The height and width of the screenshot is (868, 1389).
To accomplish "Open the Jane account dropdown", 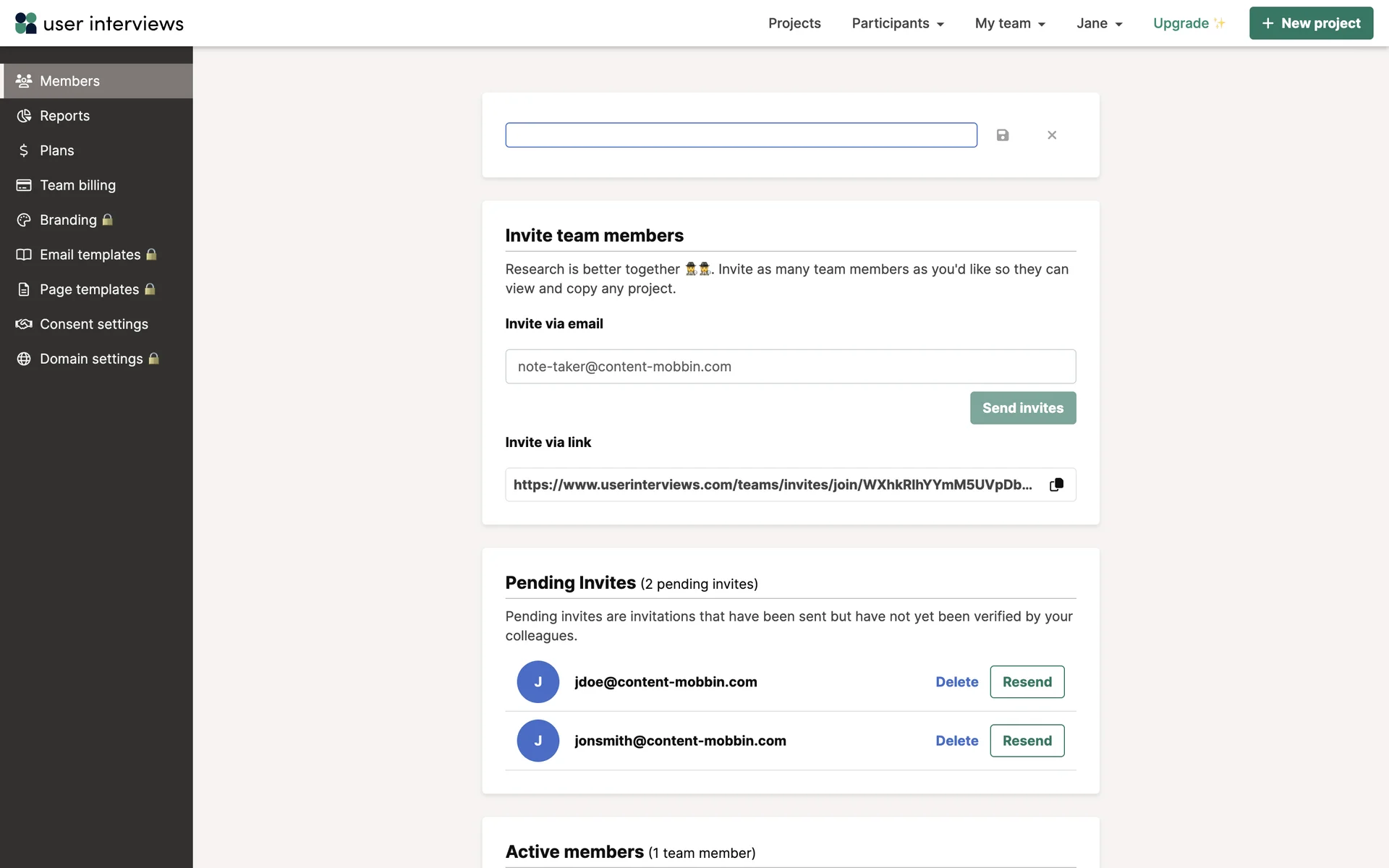I will 1098,23.
